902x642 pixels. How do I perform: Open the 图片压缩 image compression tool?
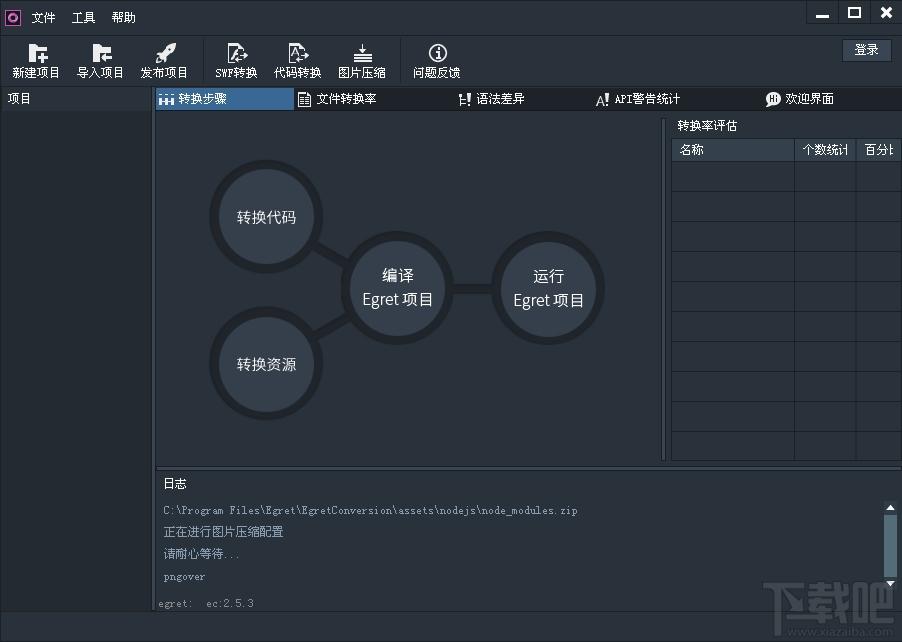coord(362,60)
